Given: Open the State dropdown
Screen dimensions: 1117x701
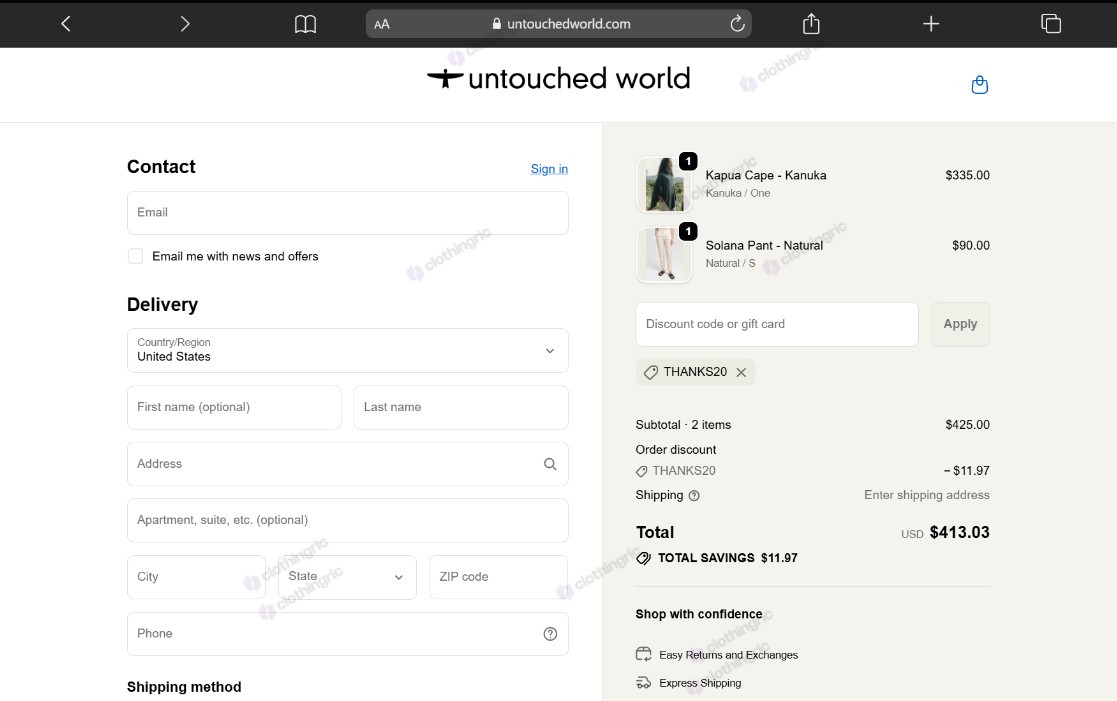Looking at the screenshot, I should (x=348, y=577).
